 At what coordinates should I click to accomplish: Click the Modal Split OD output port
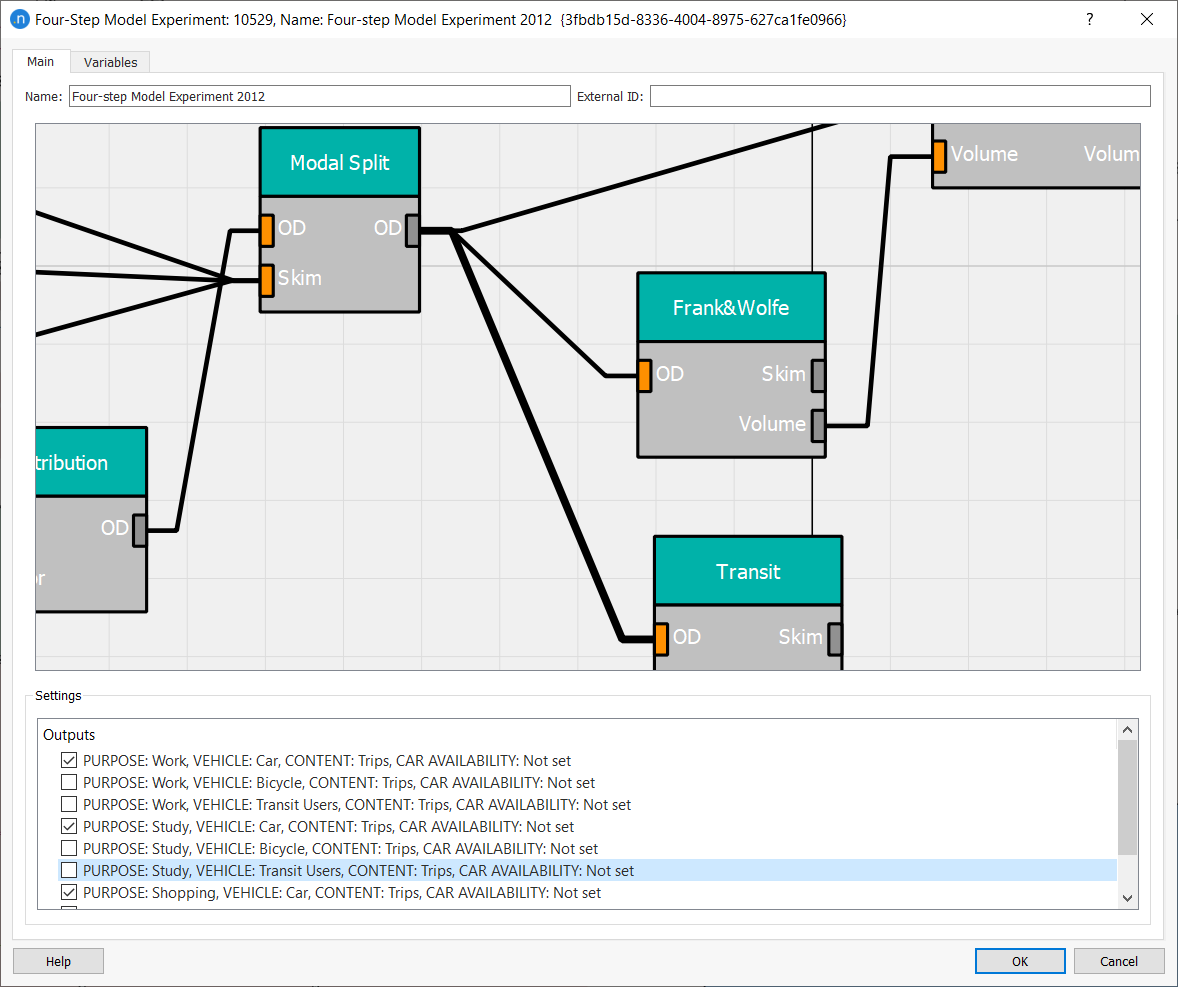[412, 230]
